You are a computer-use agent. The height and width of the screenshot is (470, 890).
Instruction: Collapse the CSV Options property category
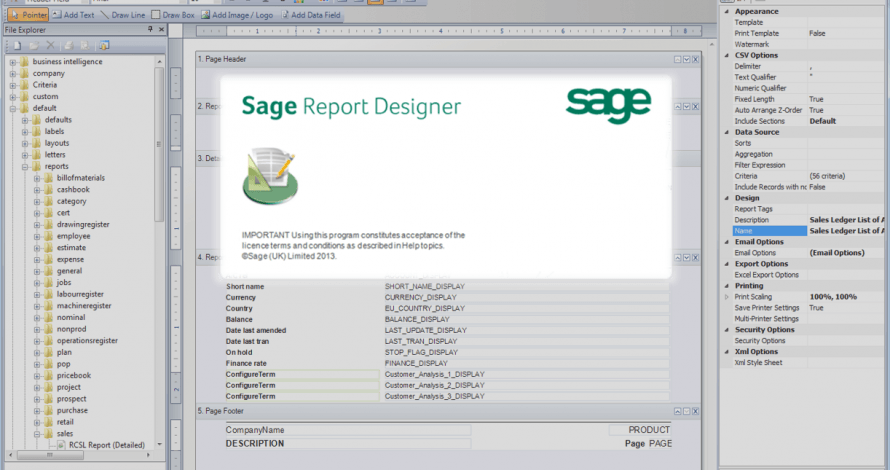[727, 55]
